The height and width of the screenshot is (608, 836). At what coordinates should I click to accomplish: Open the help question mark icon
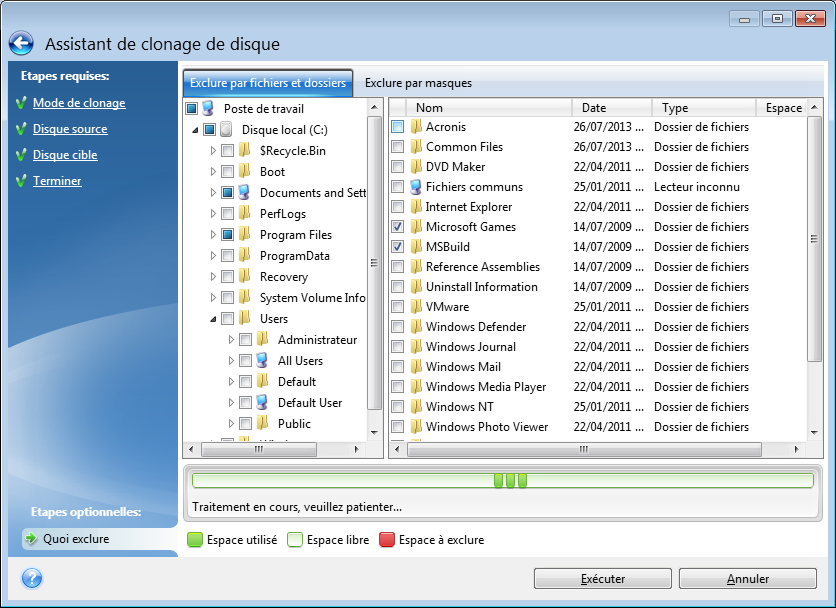(32, 578)
